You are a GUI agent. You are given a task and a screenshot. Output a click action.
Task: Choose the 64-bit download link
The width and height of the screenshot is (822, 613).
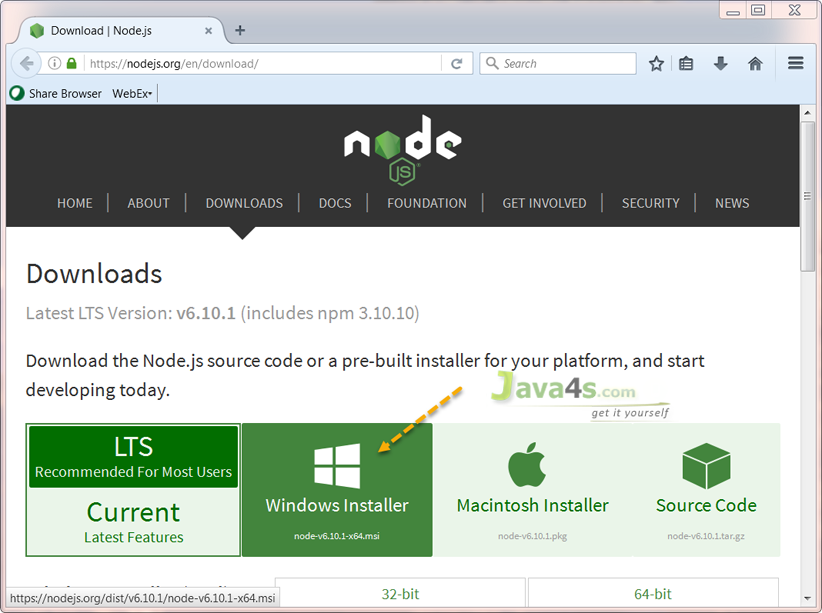coord(653,594)
